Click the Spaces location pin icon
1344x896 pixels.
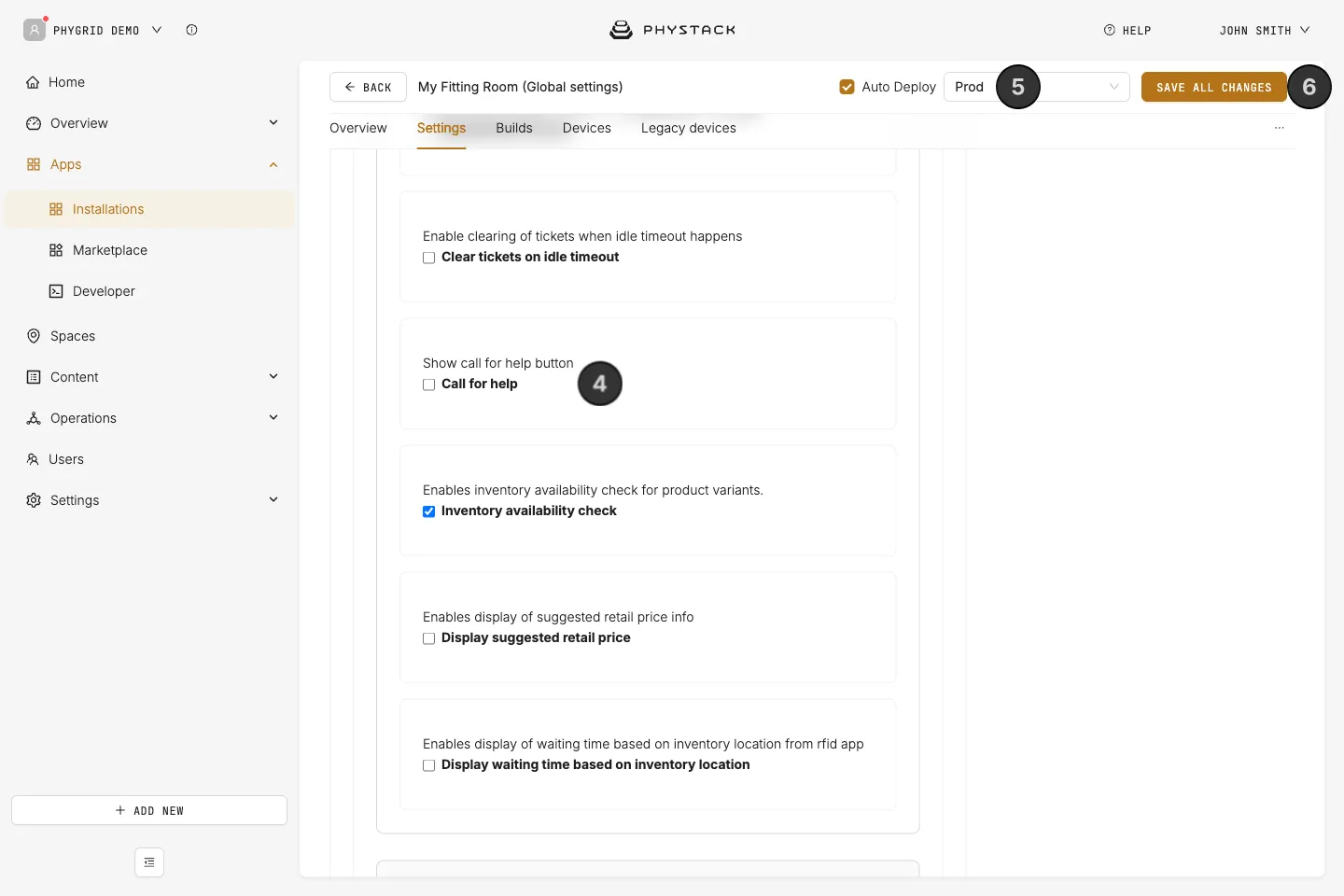pyautogui.click(x=34, y=336)
